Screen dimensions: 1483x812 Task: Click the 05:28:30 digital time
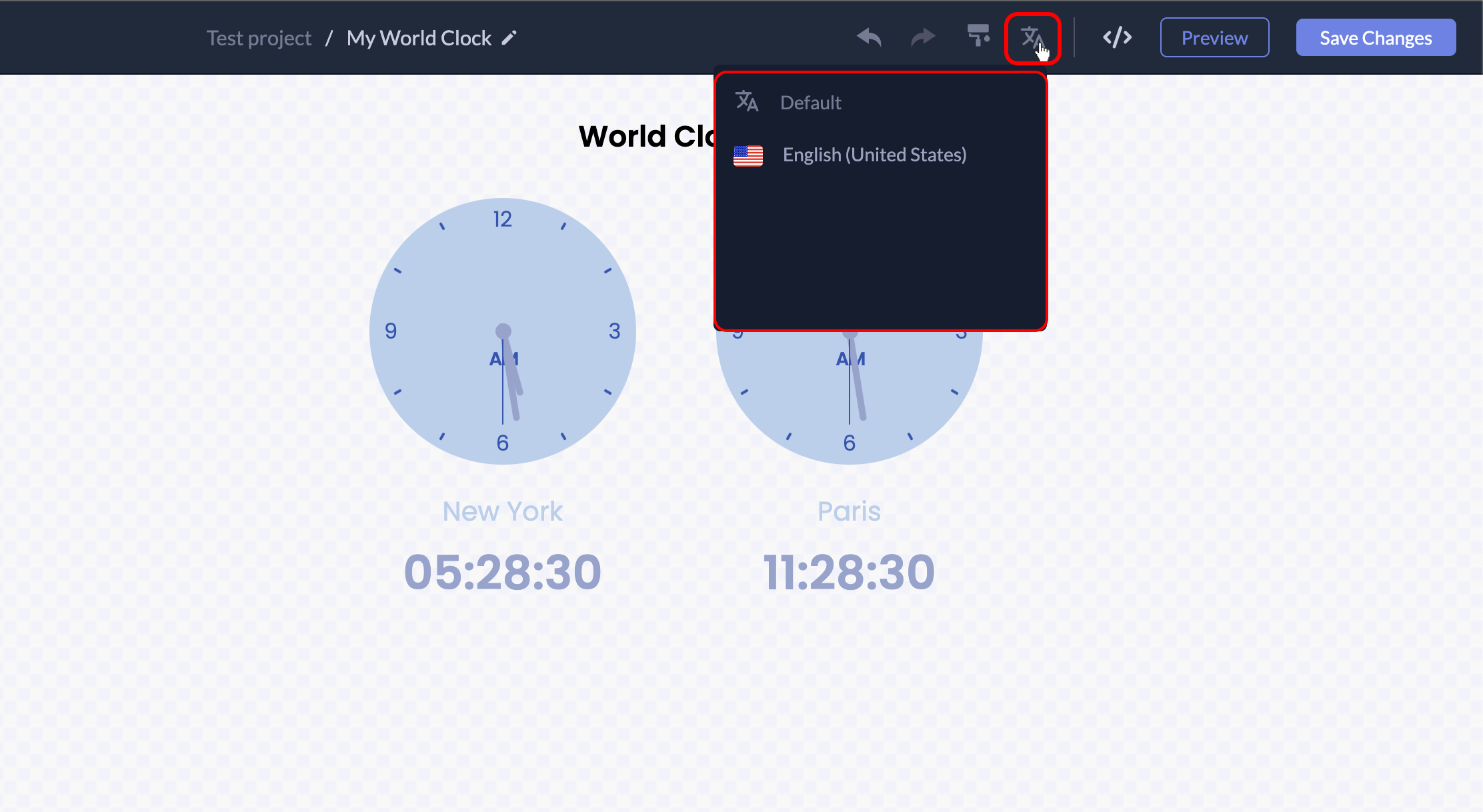(x=503, y=572)
